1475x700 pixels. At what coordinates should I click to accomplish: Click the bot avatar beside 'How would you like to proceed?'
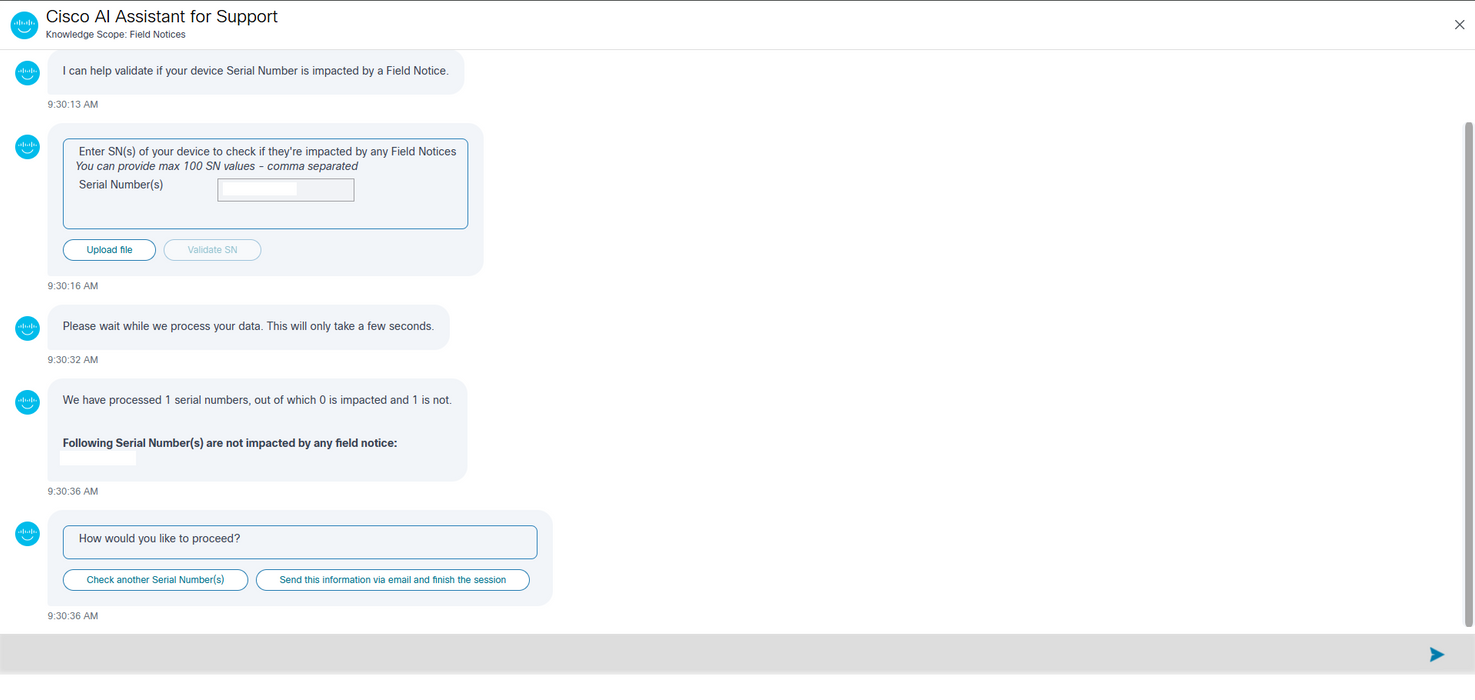[x=27, y=534]
